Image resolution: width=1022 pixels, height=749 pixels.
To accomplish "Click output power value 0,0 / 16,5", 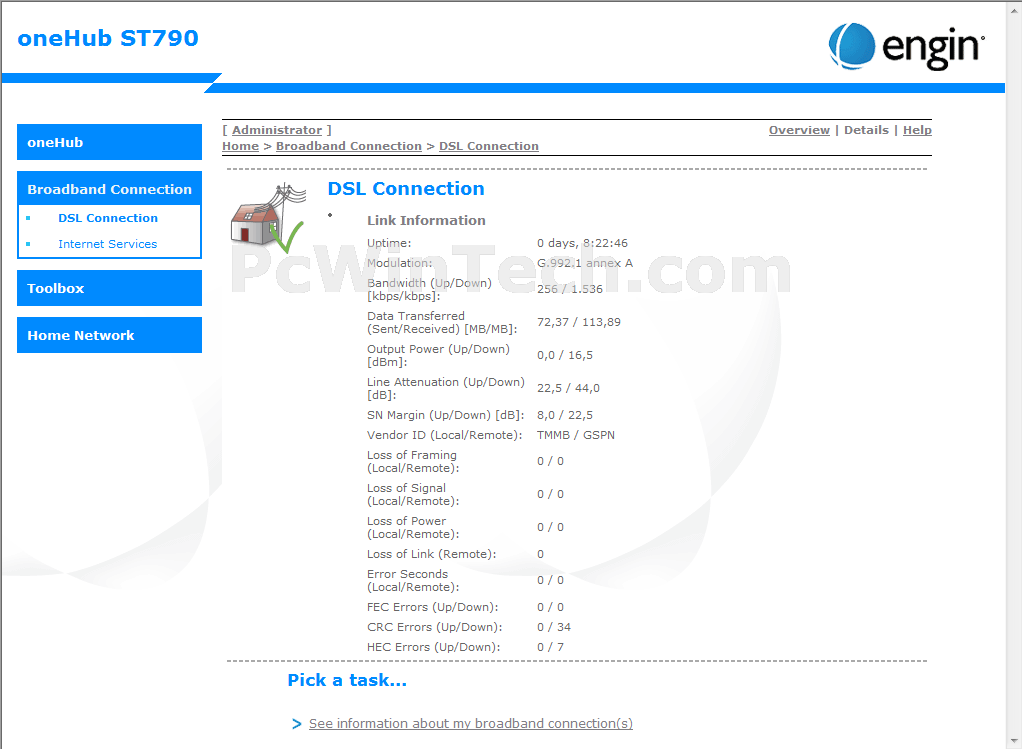I will (x=564, y=355).
